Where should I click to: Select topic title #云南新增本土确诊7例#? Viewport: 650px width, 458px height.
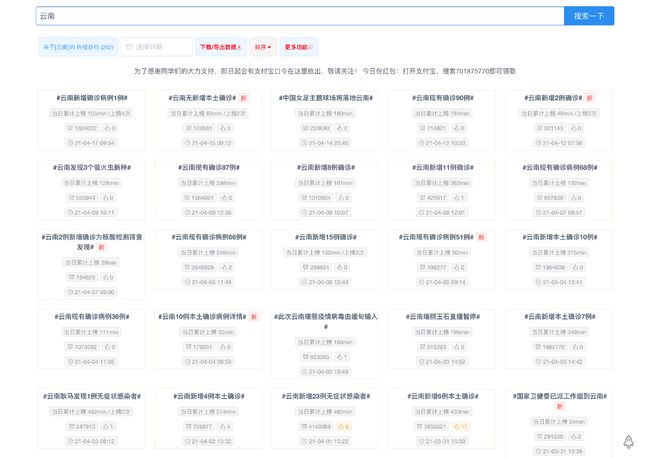point(560,317)
